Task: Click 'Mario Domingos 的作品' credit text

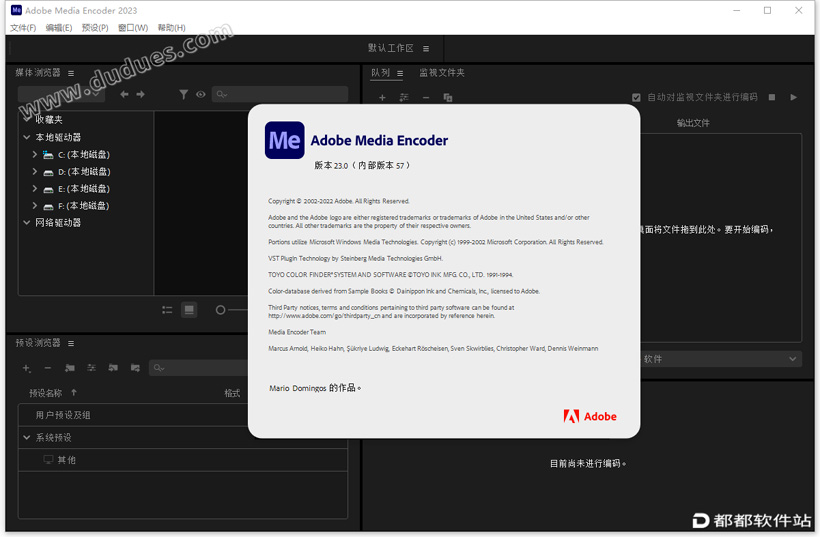Action: tap(315, 388)
